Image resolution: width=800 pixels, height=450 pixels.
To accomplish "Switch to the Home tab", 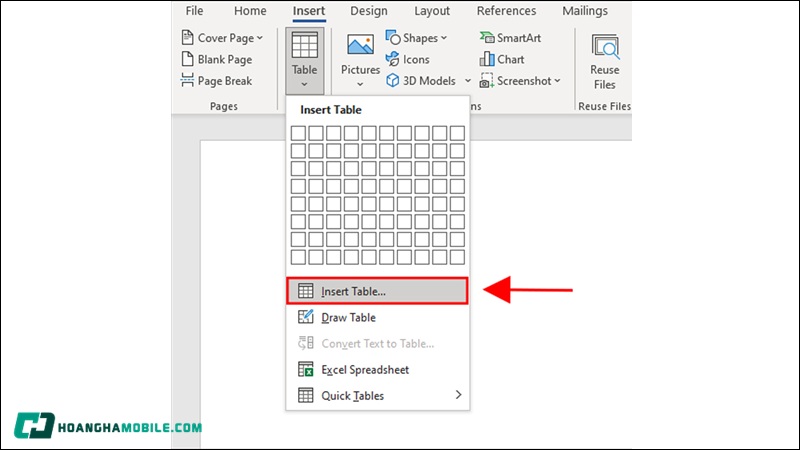I will [x=250, y=11].
